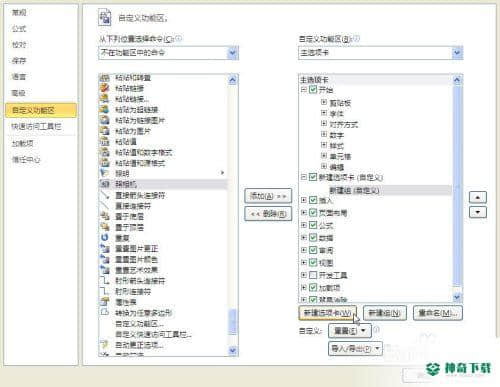The width and height of the screenshot is (500, 387).
Task: Select the 置于底层 command icon
Action: pyautogui.click(x=105, y=216)
